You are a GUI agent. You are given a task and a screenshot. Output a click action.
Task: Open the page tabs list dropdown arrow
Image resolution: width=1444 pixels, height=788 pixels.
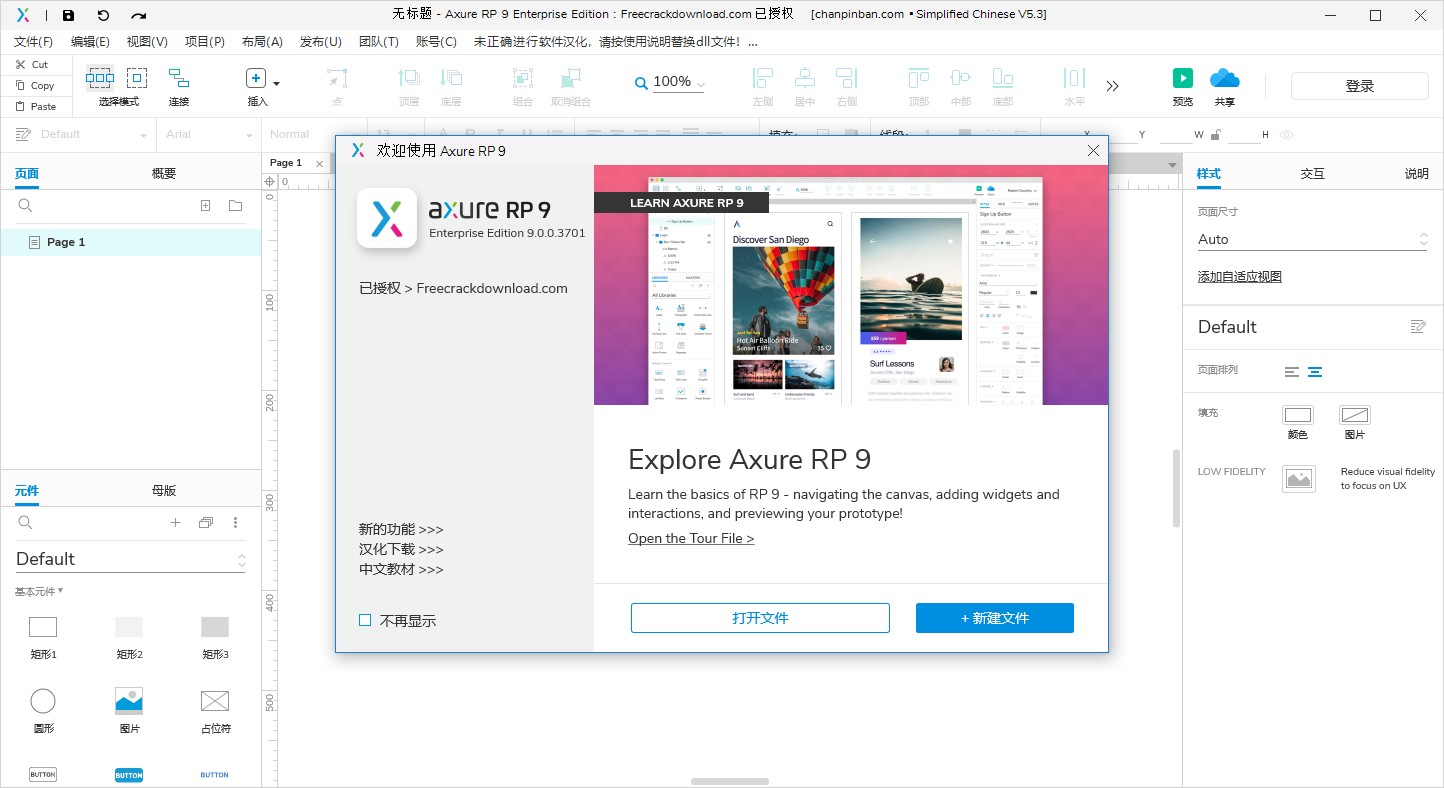coord(1172,165)
